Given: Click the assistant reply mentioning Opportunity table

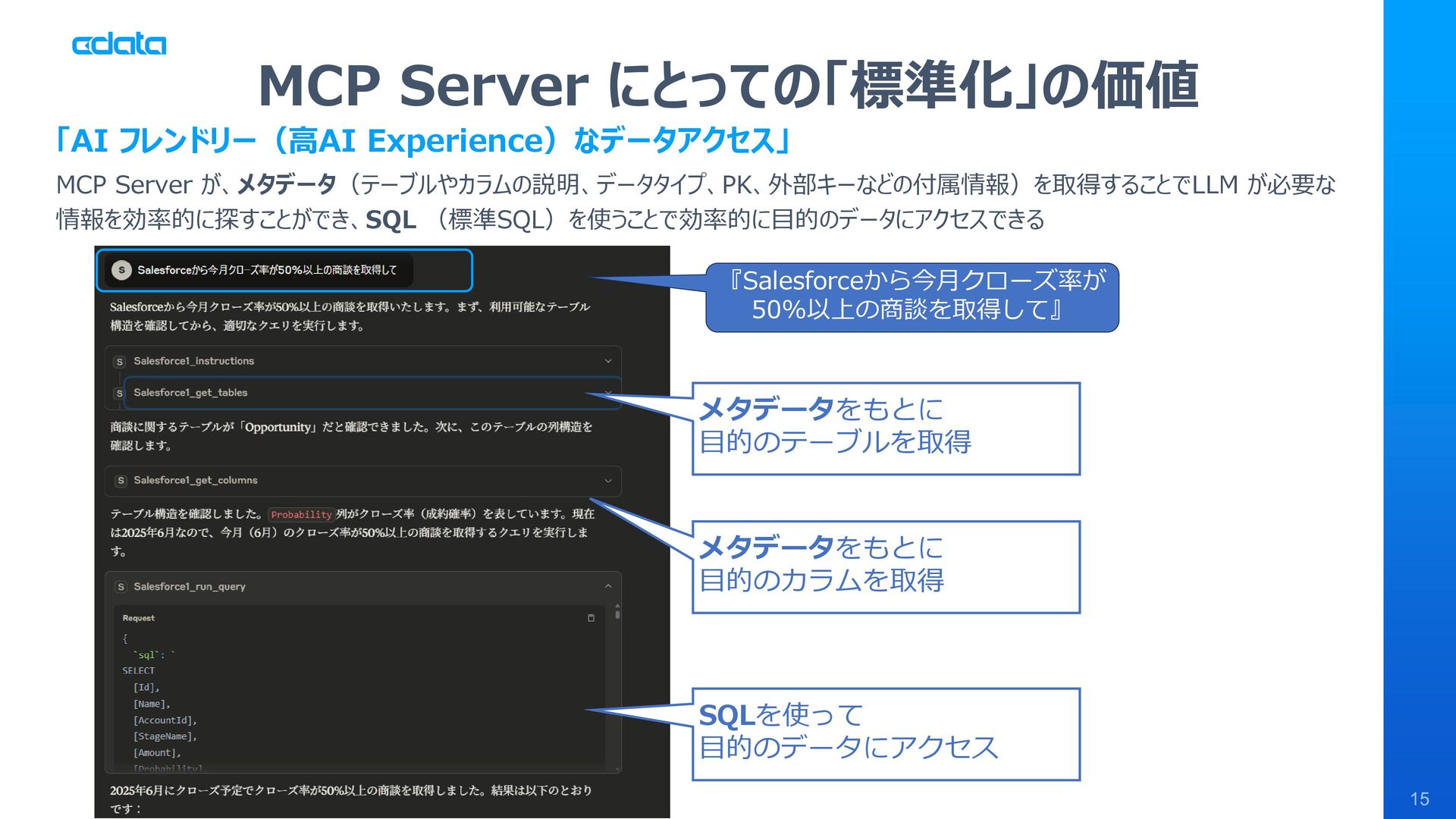Looking at the screenshot, I should coord(351,436).
